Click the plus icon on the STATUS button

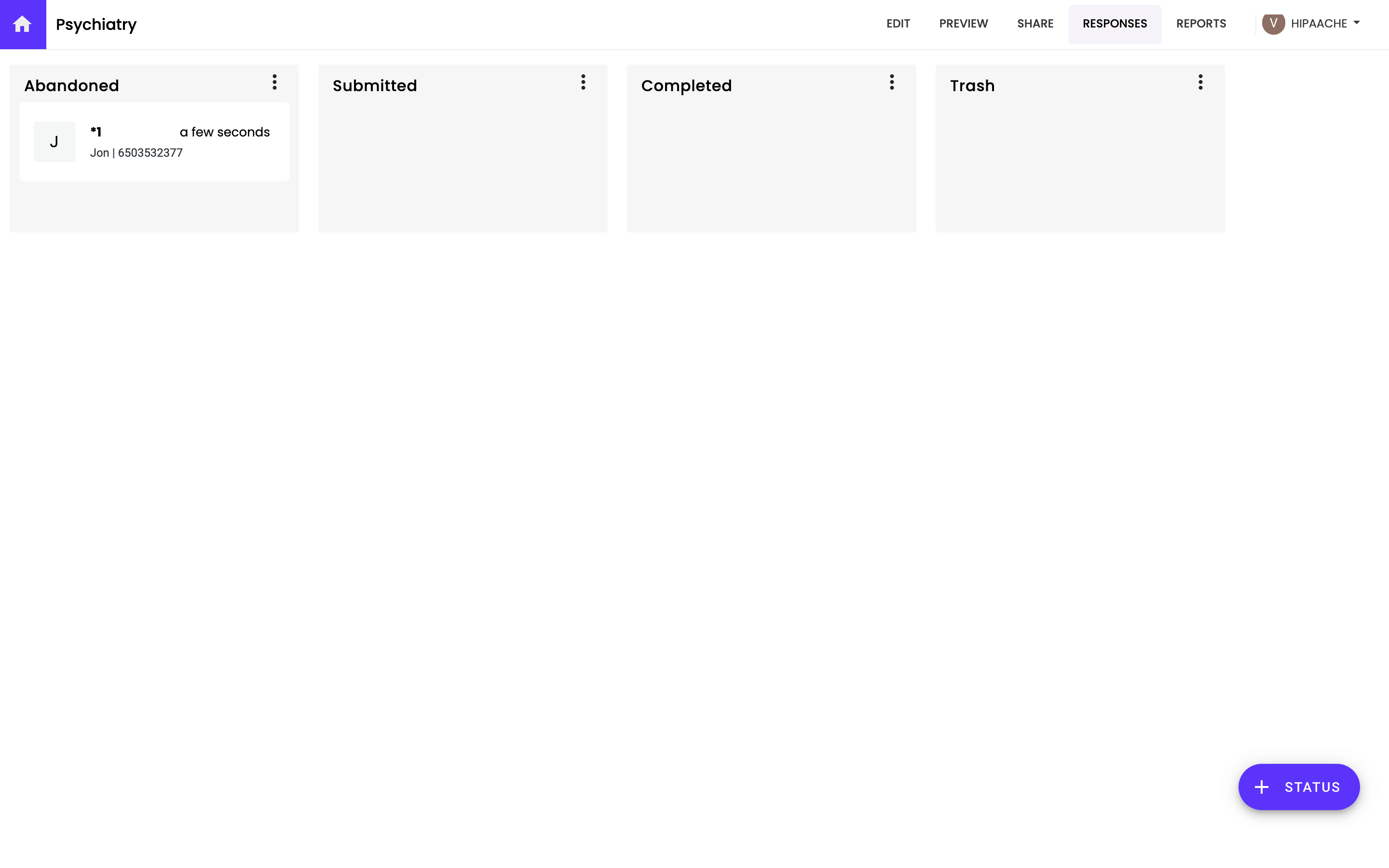pos(1261,787)
